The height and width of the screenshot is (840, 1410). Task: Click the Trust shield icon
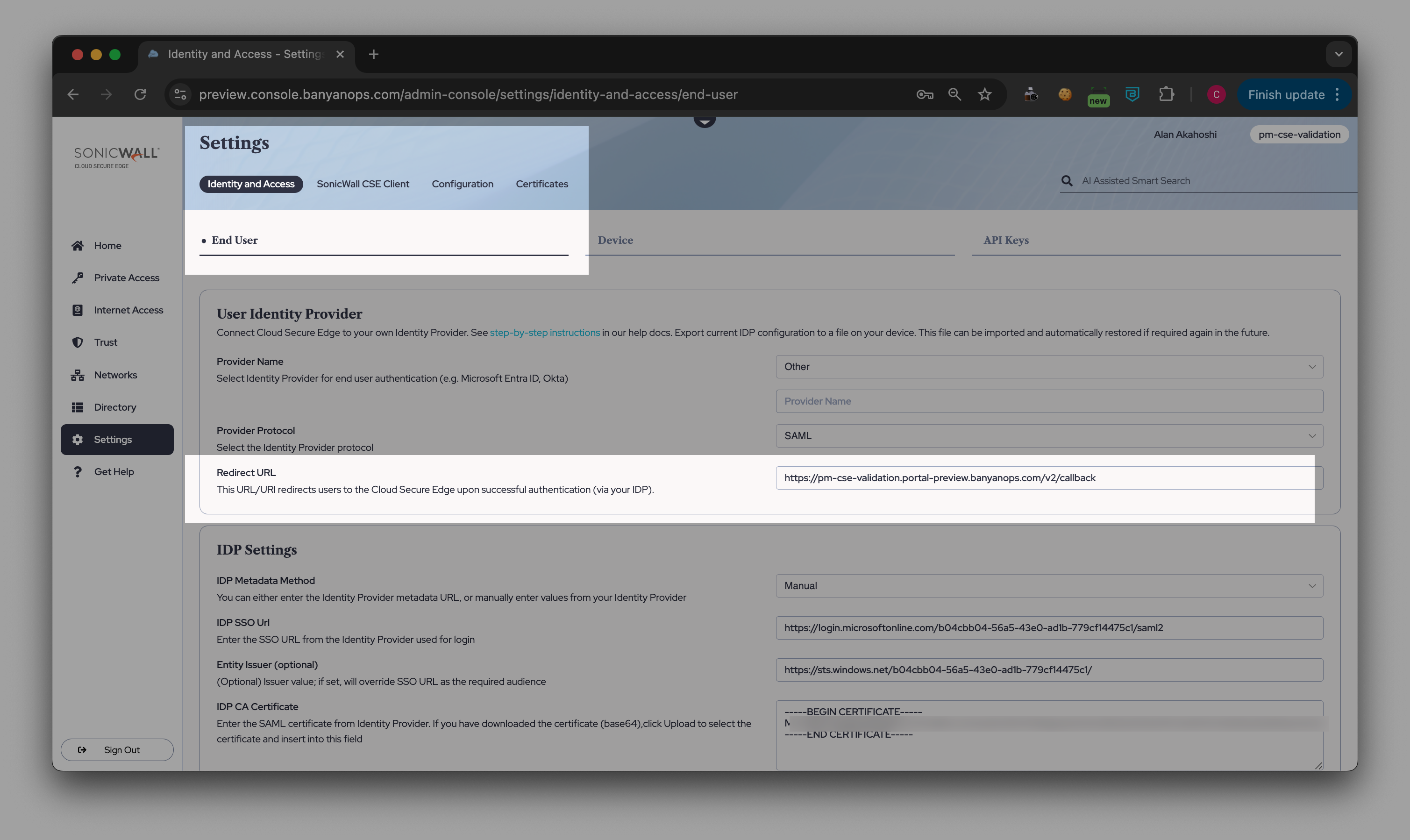pos(78,342)
